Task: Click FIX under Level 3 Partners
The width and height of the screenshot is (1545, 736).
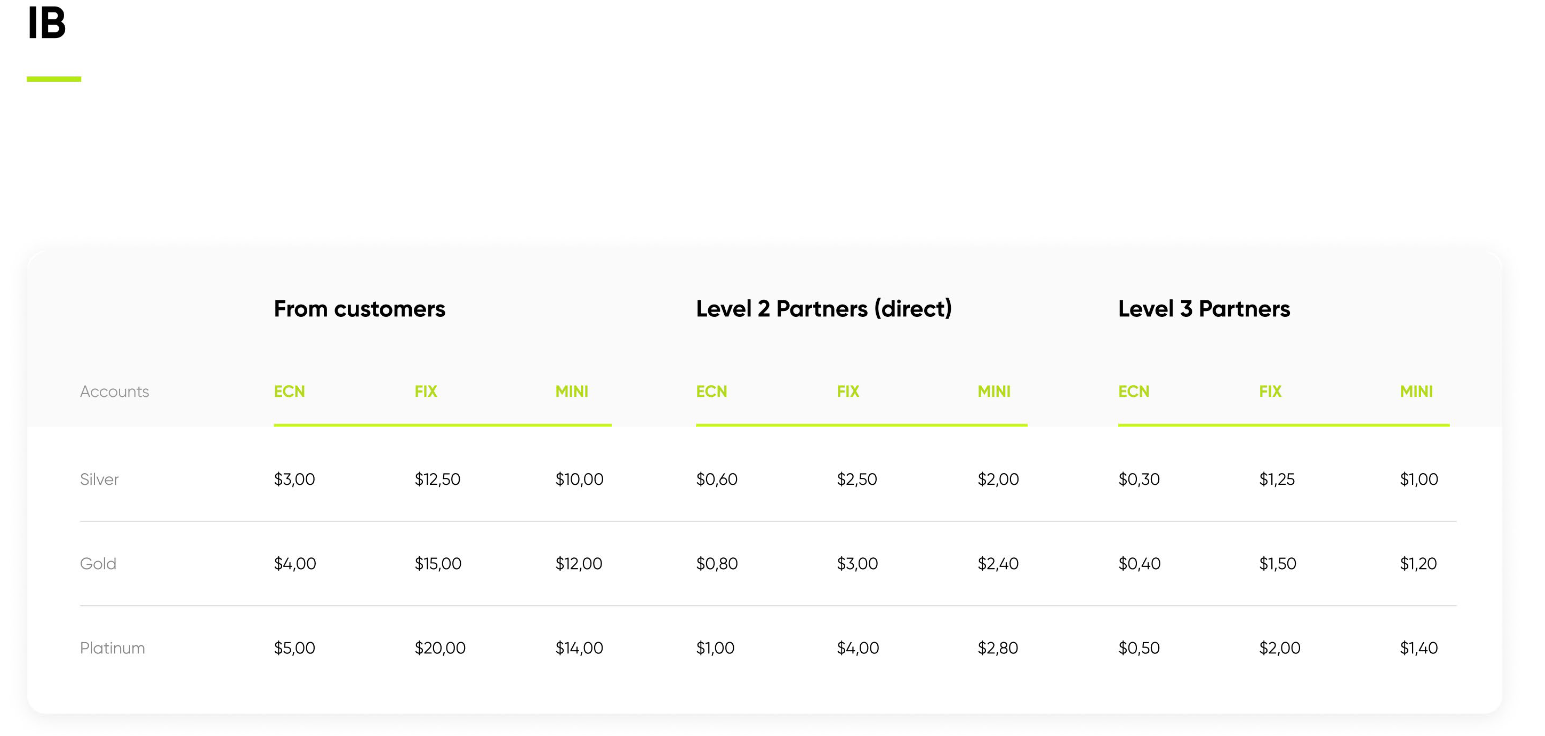Action: [1270, 392]
